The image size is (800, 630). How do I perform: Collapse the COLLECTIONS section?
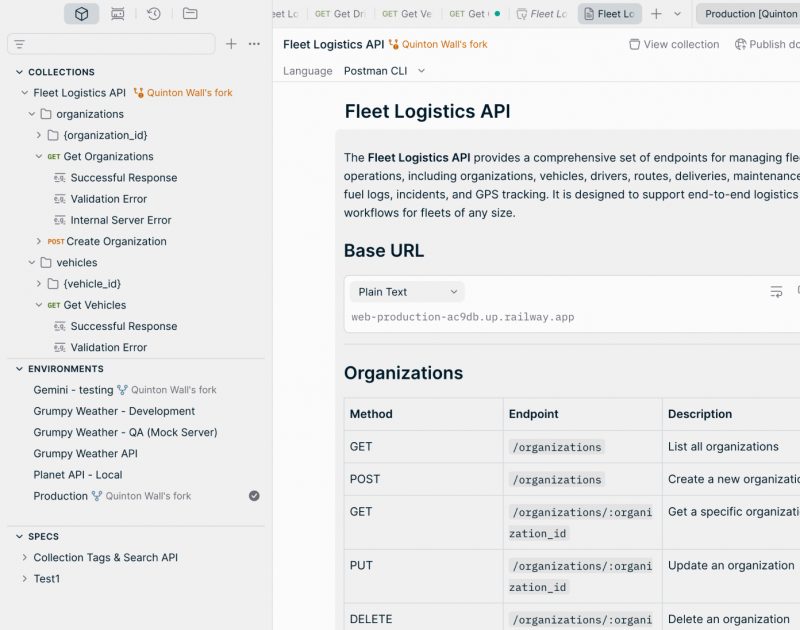pyautogui.click(x=19, y=72)
